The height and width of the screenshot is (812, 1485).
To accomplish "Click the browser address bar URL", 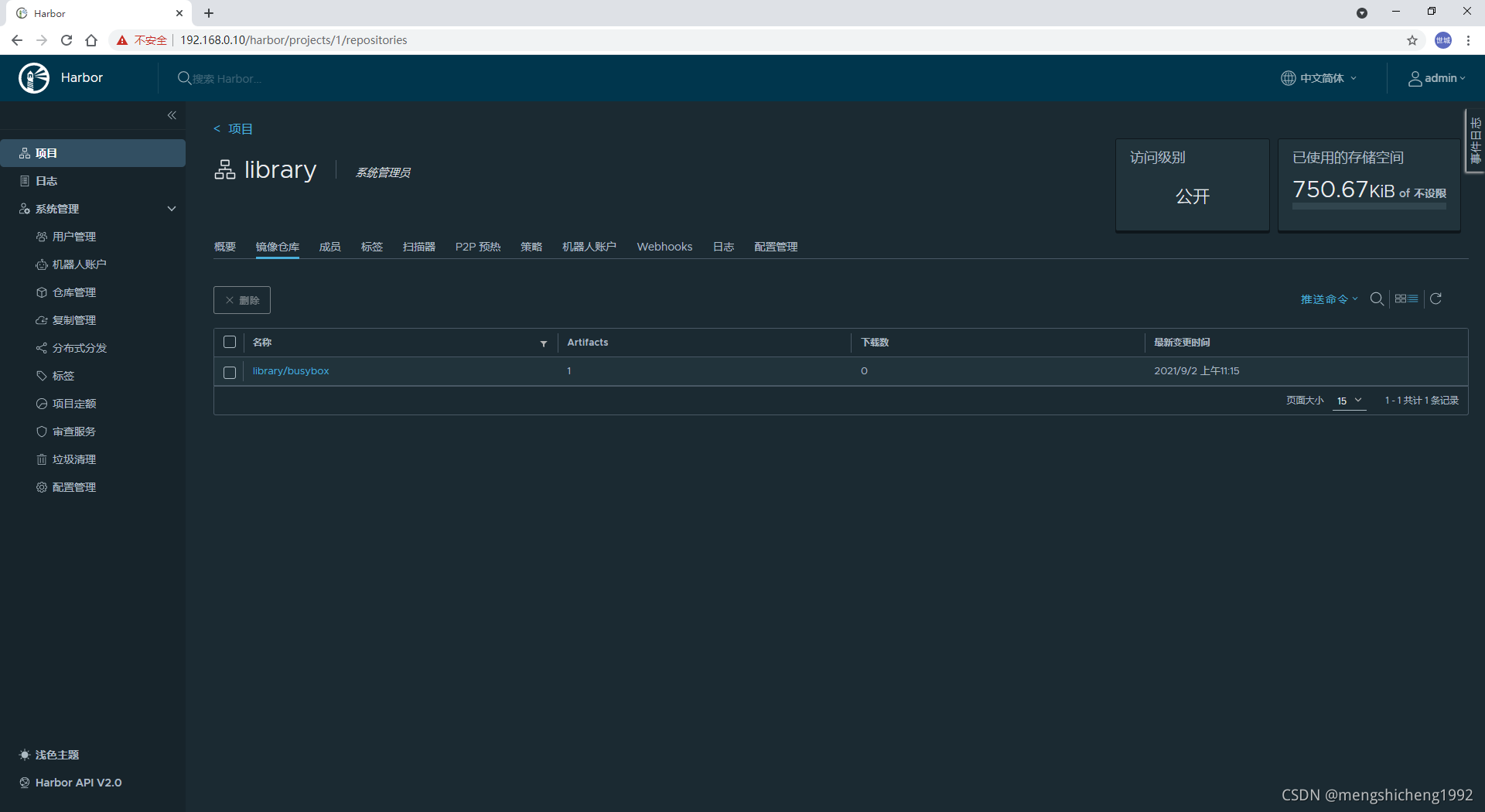I will point(294,40).
